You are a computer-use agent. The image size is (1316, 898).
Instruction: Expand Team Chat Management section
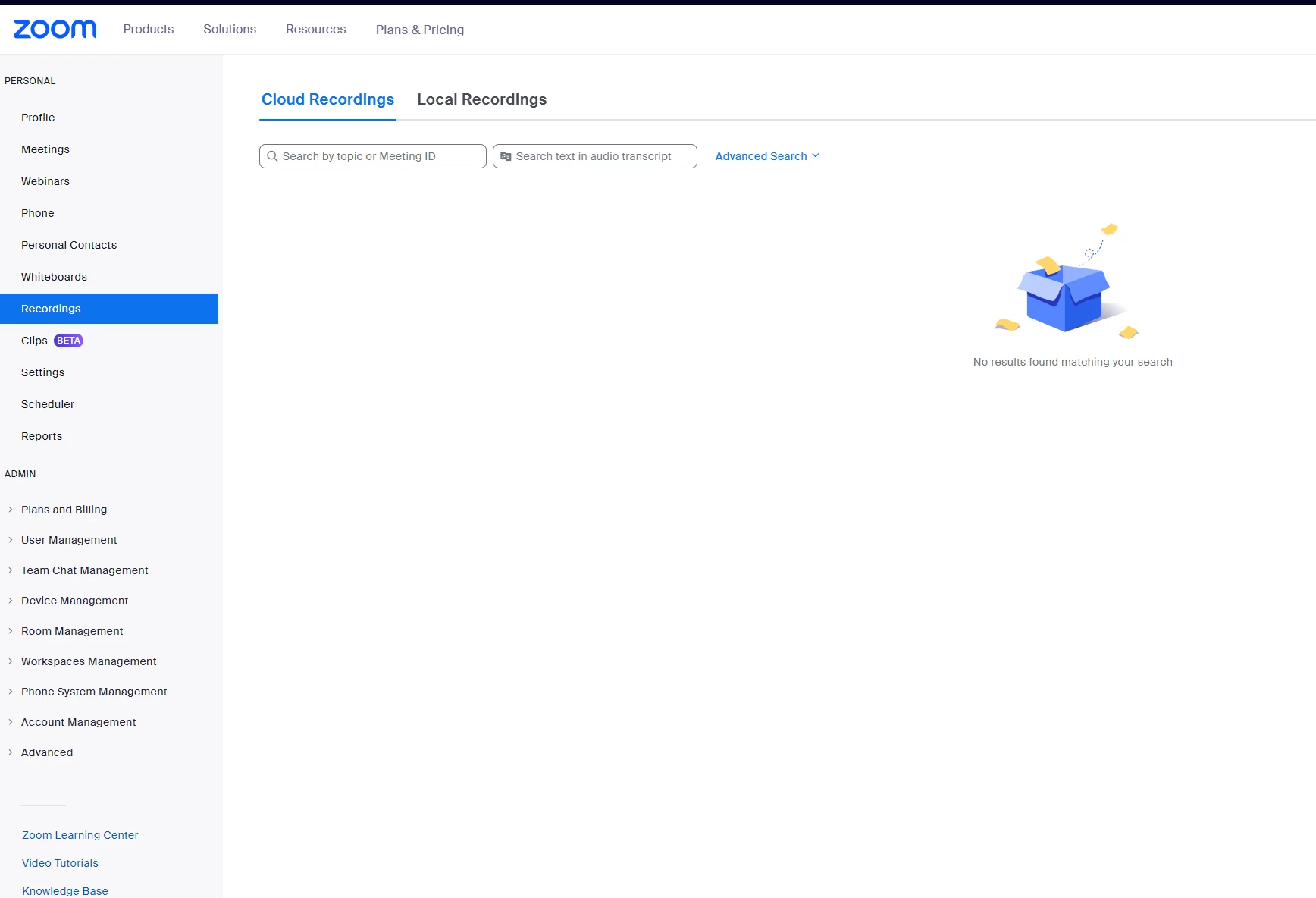(84, 570)
